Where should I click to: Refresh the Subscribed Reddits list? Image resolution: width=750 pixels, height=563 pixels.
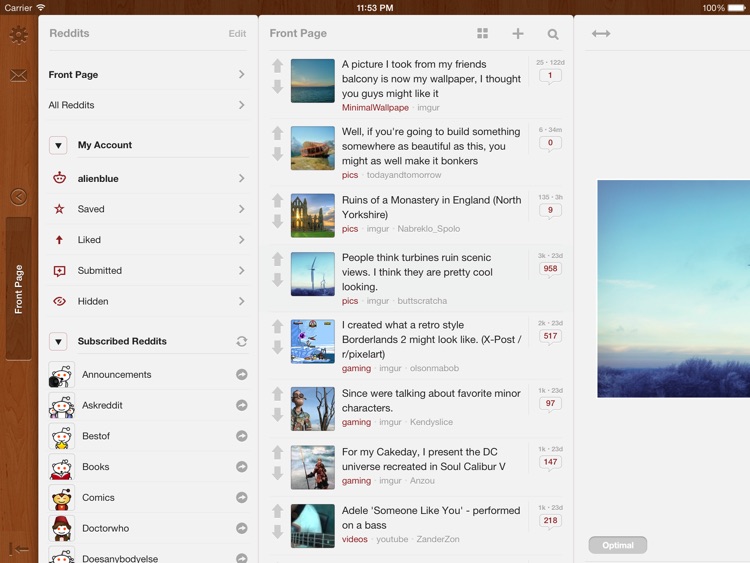[242, 342]
